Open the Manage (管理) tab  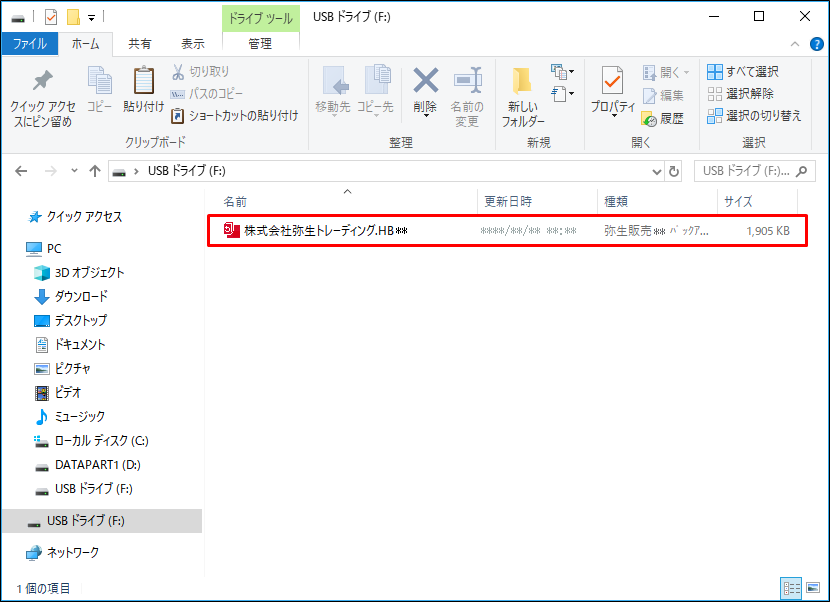pos(260,43)
